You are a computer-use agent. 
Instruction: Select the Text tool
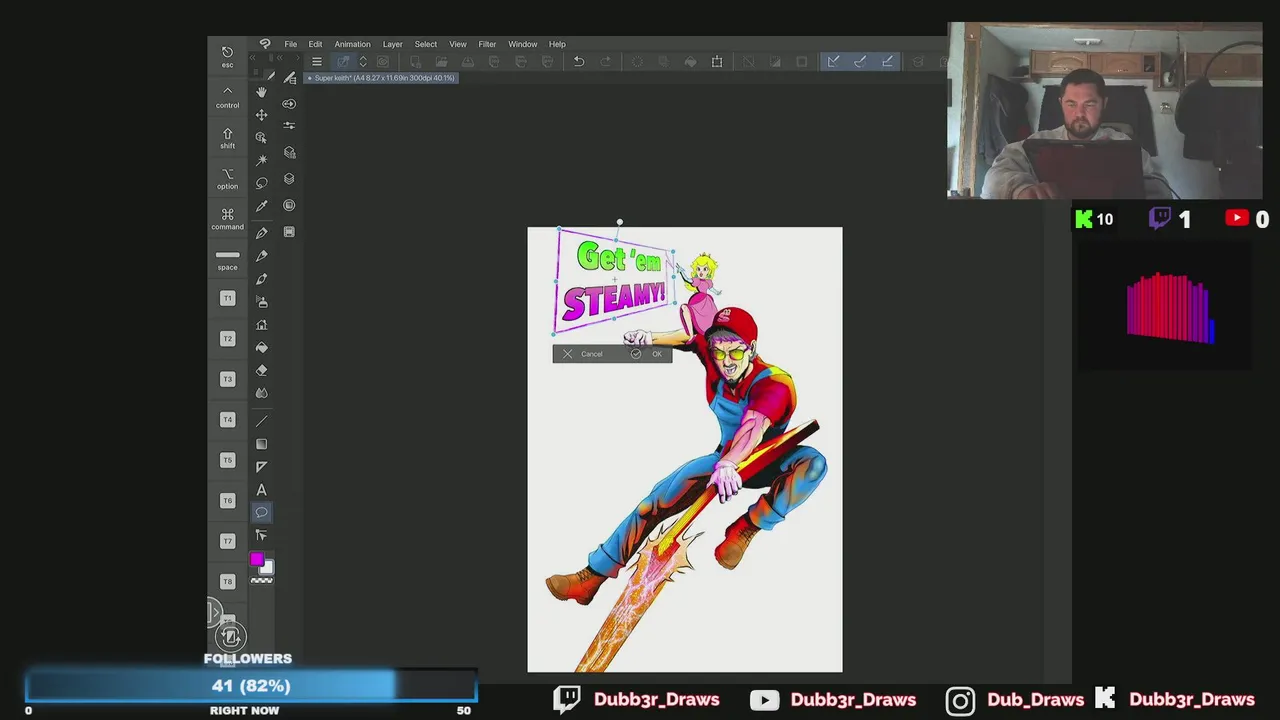click(261, 490)
